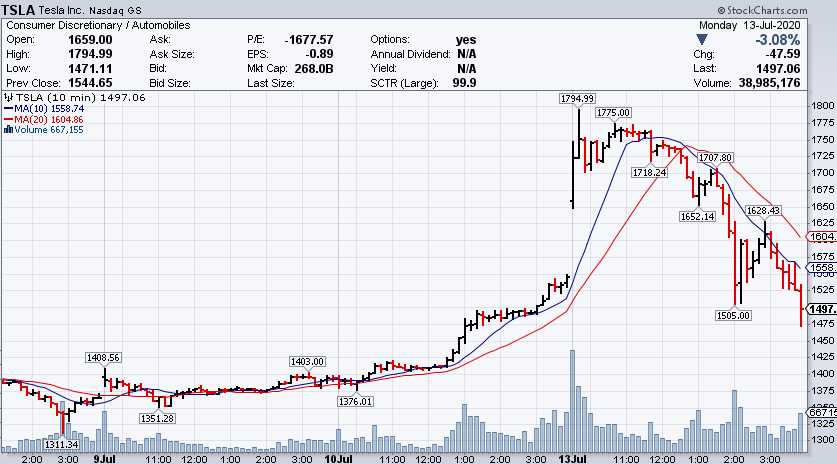This screenshot has height=464, width=837.
Task: Click the red MA(20) legend line marker
Action: click(x=6, y=118)
